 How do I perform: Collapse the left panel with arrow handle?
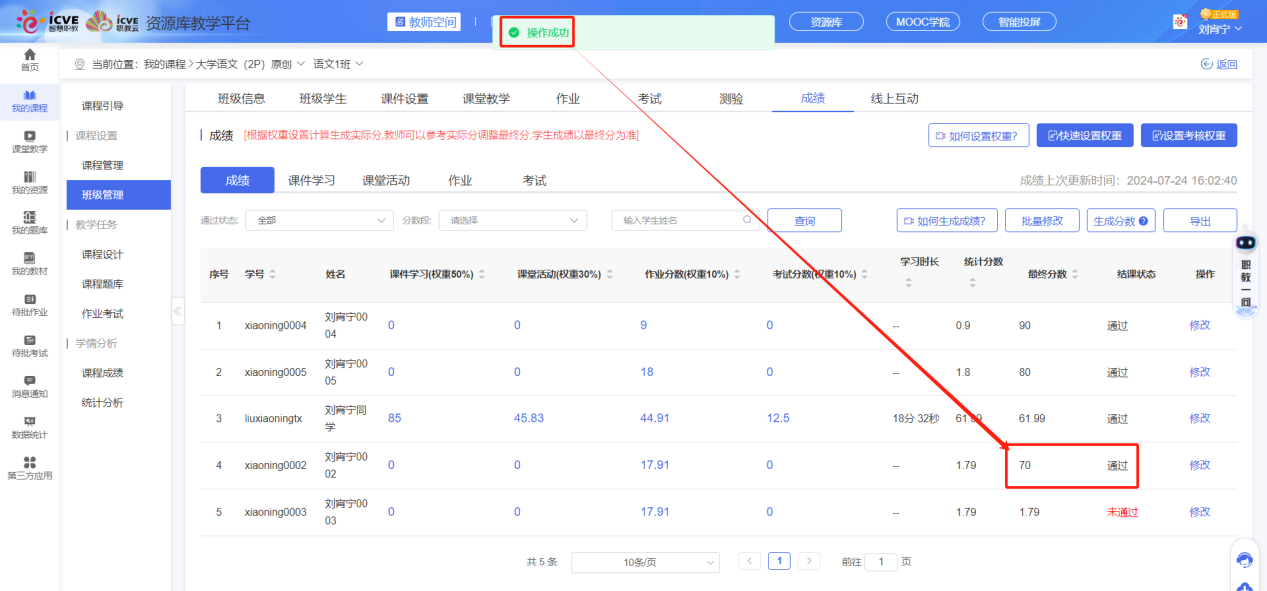(x=178, y=311)
